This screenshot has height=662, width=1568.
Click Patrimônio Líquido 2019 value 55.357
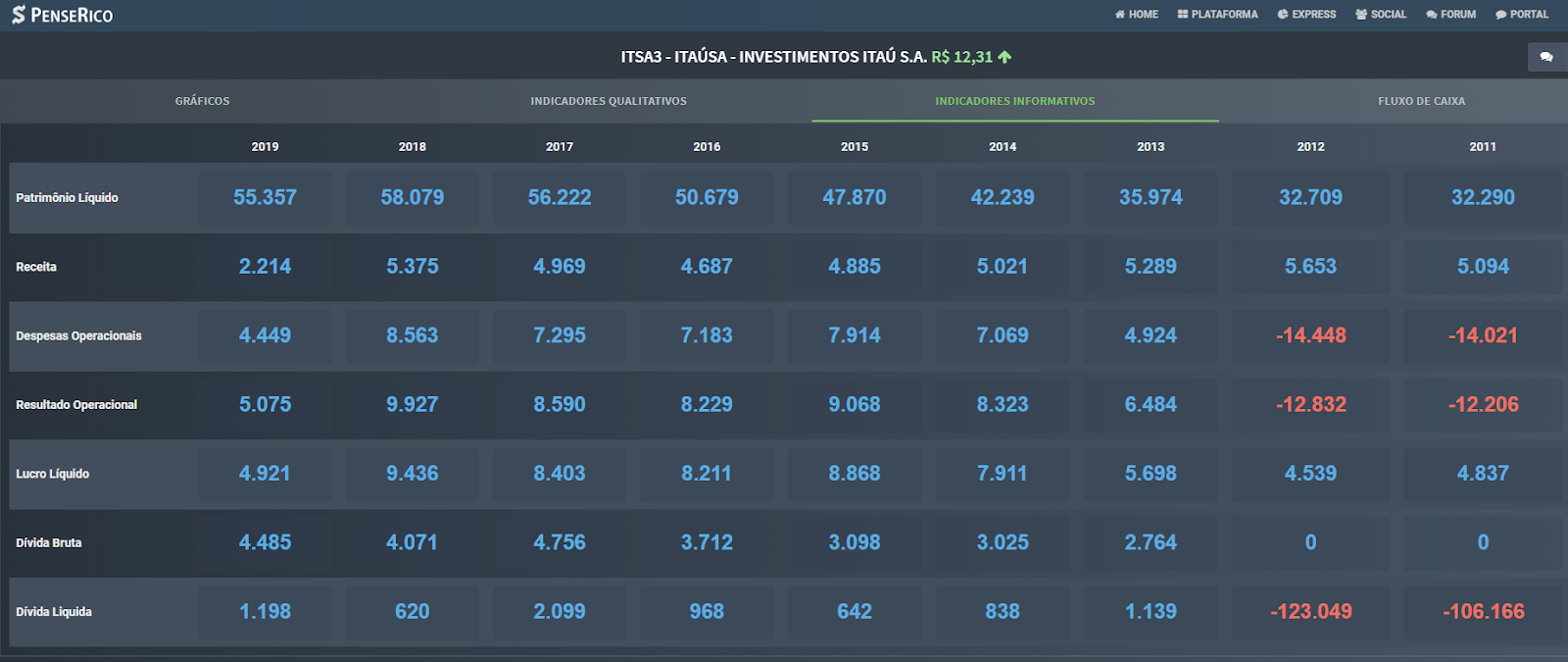coord(265,198)
